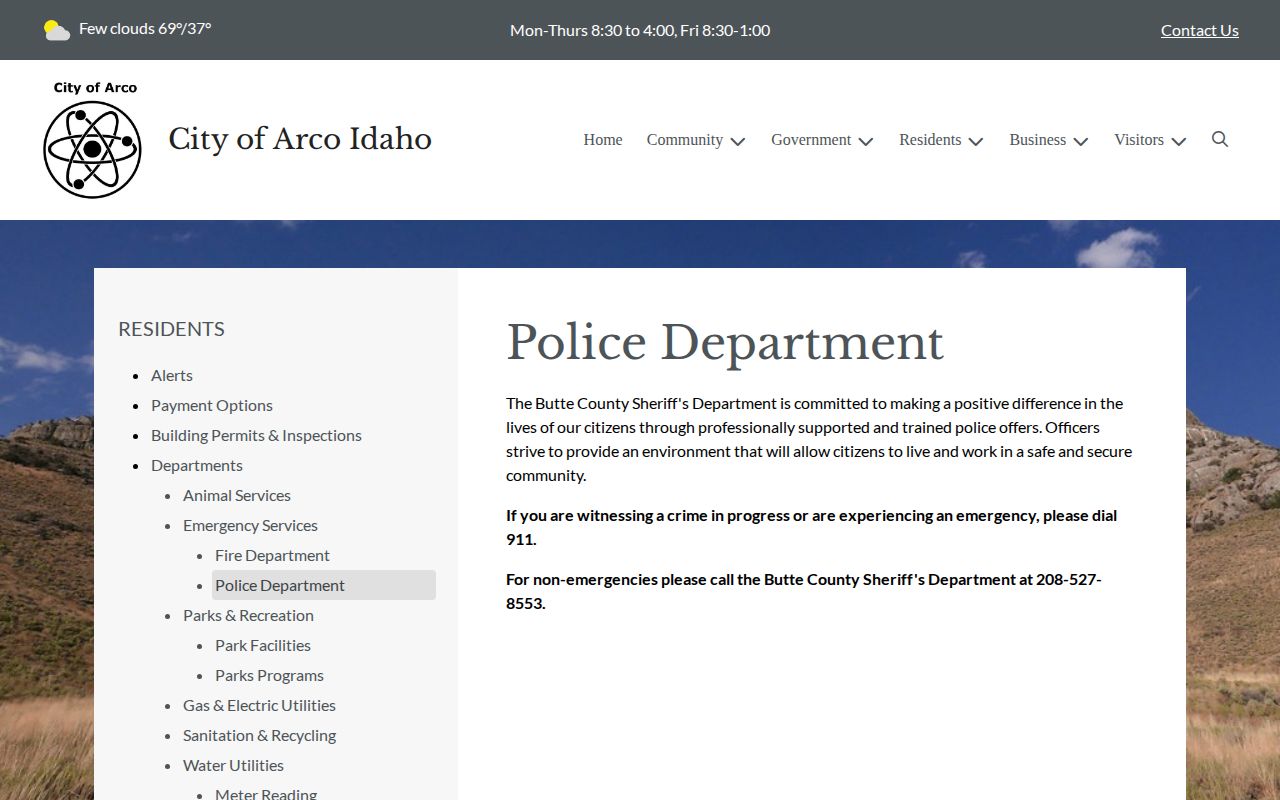This screenshot has height=800, width=1280.
Task: Open the Business nav item
Action: 1038,140
